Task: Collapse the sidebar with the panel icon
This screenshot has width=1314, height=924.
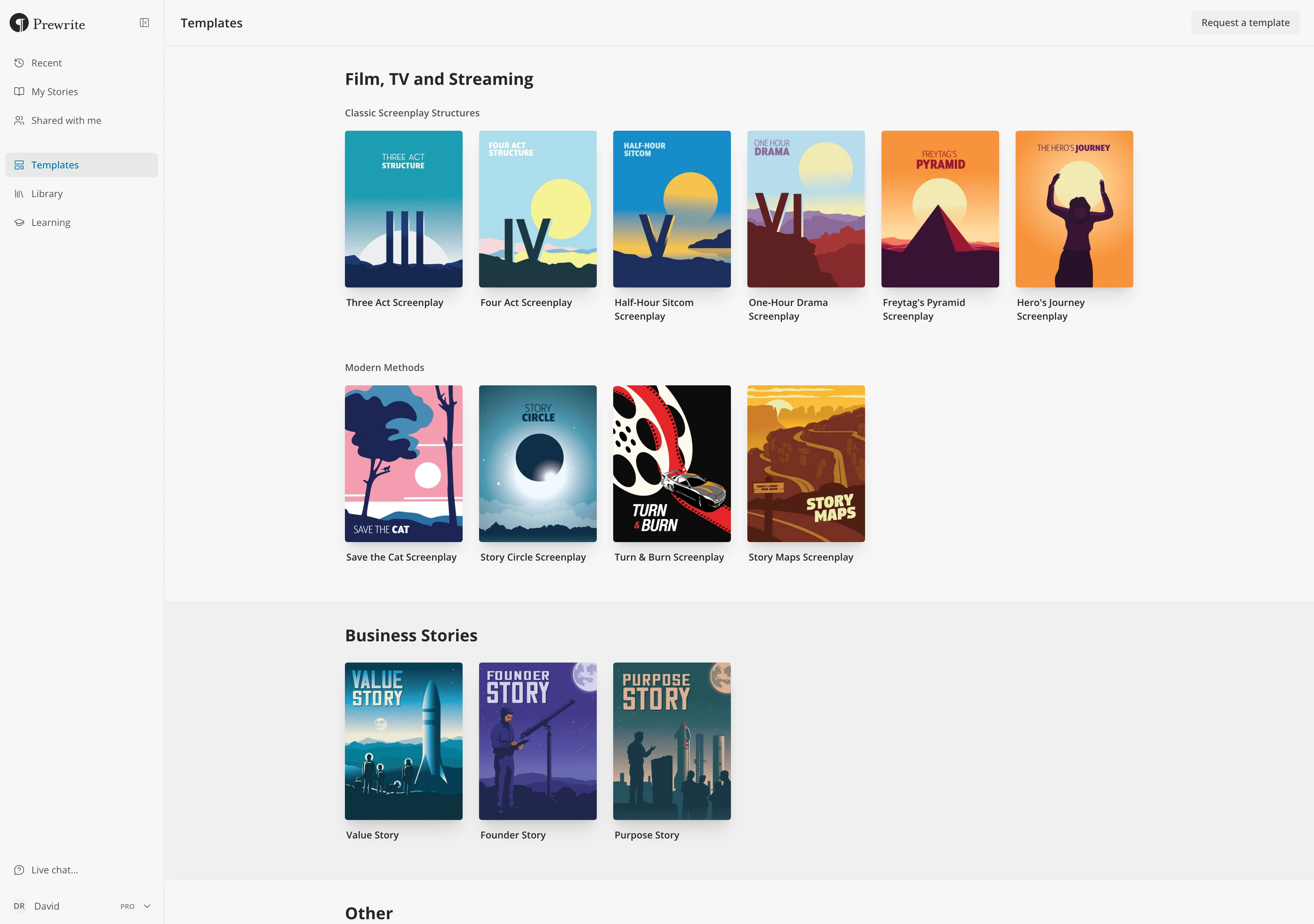Action: pos(144,23)
